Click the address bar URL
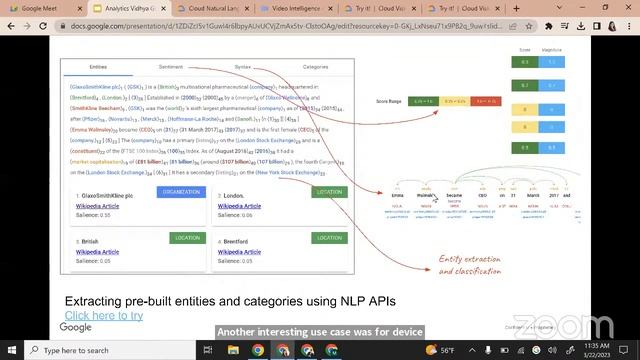Image resolution: width=640 pixels, height=360 pixels. point(286,26)
